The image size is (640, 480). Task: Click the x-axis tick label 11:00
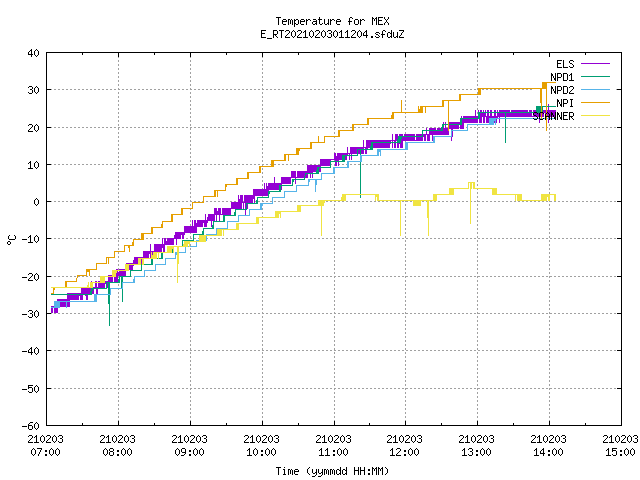333,452
